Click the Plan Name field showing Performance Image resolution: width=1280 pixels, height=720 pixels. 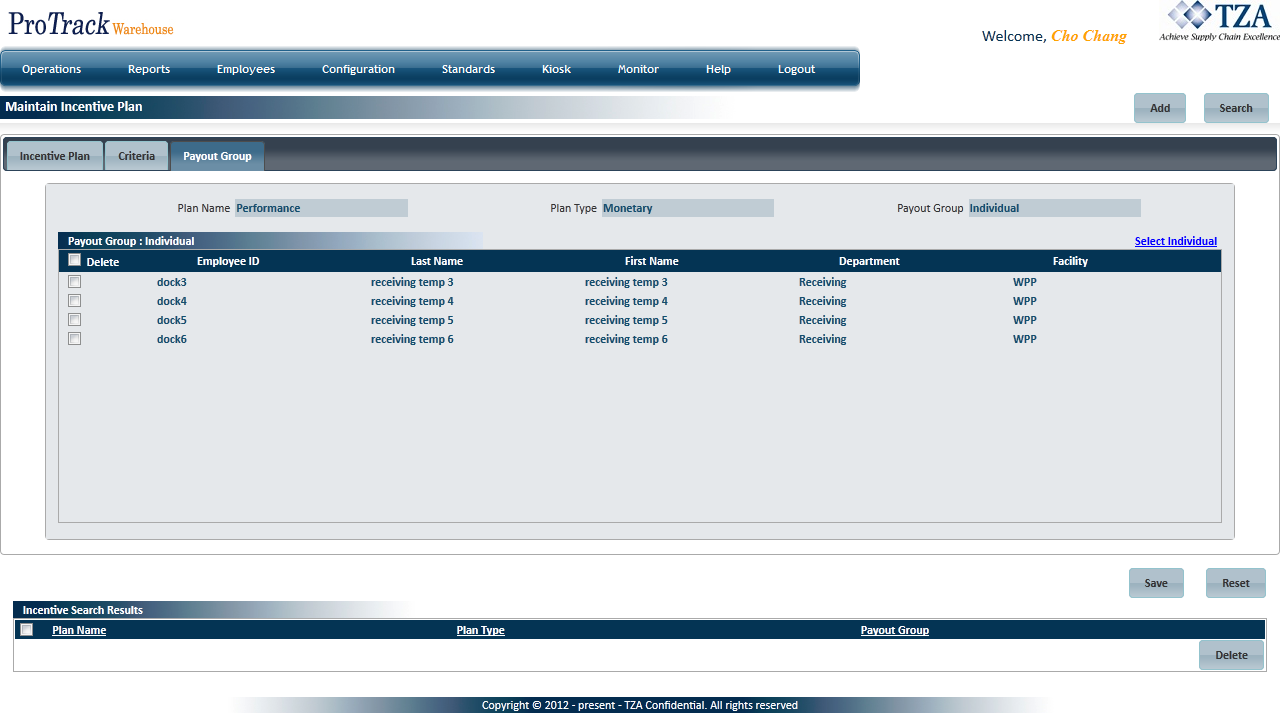click(321, 208)
